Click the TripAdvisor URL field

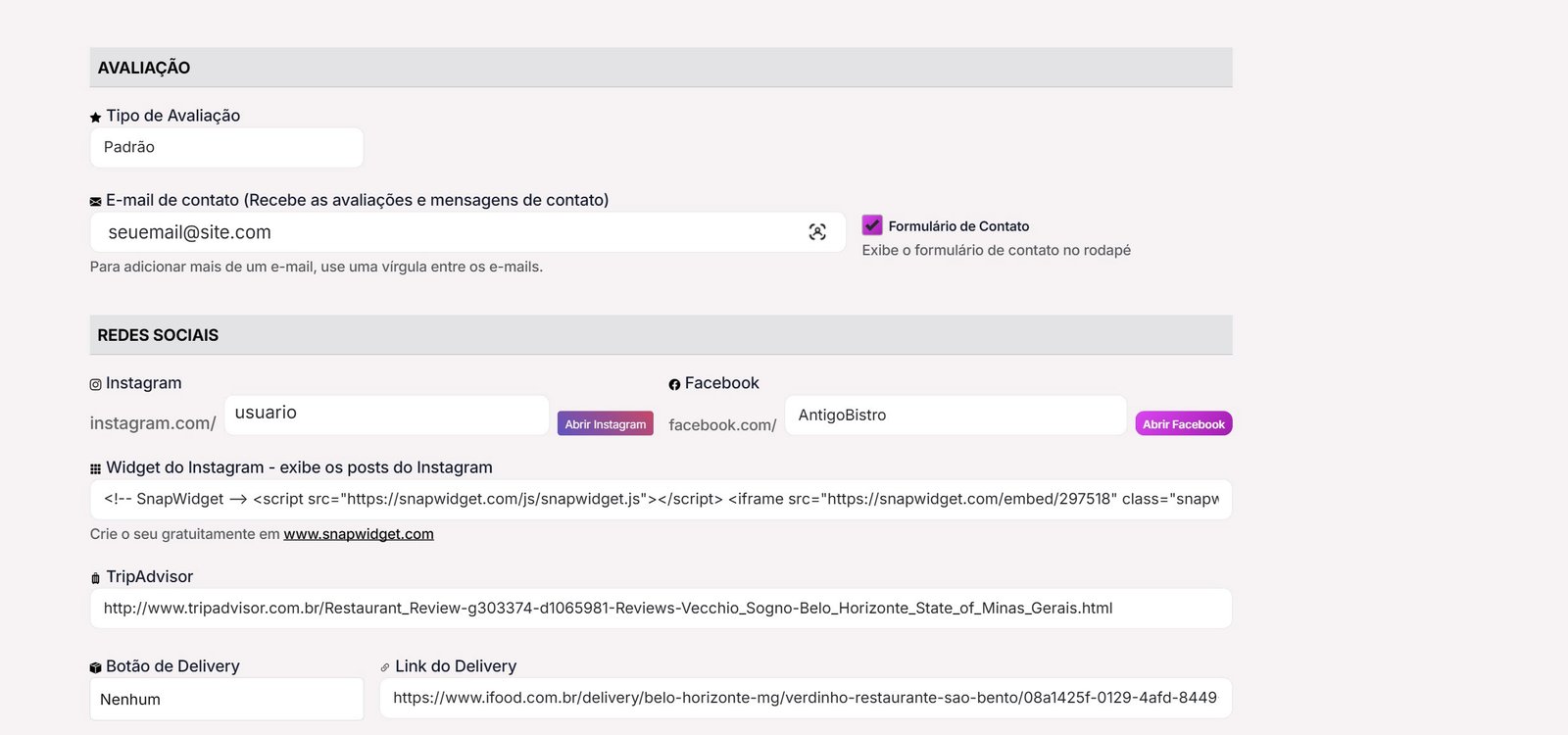click(x=661, y=609)
